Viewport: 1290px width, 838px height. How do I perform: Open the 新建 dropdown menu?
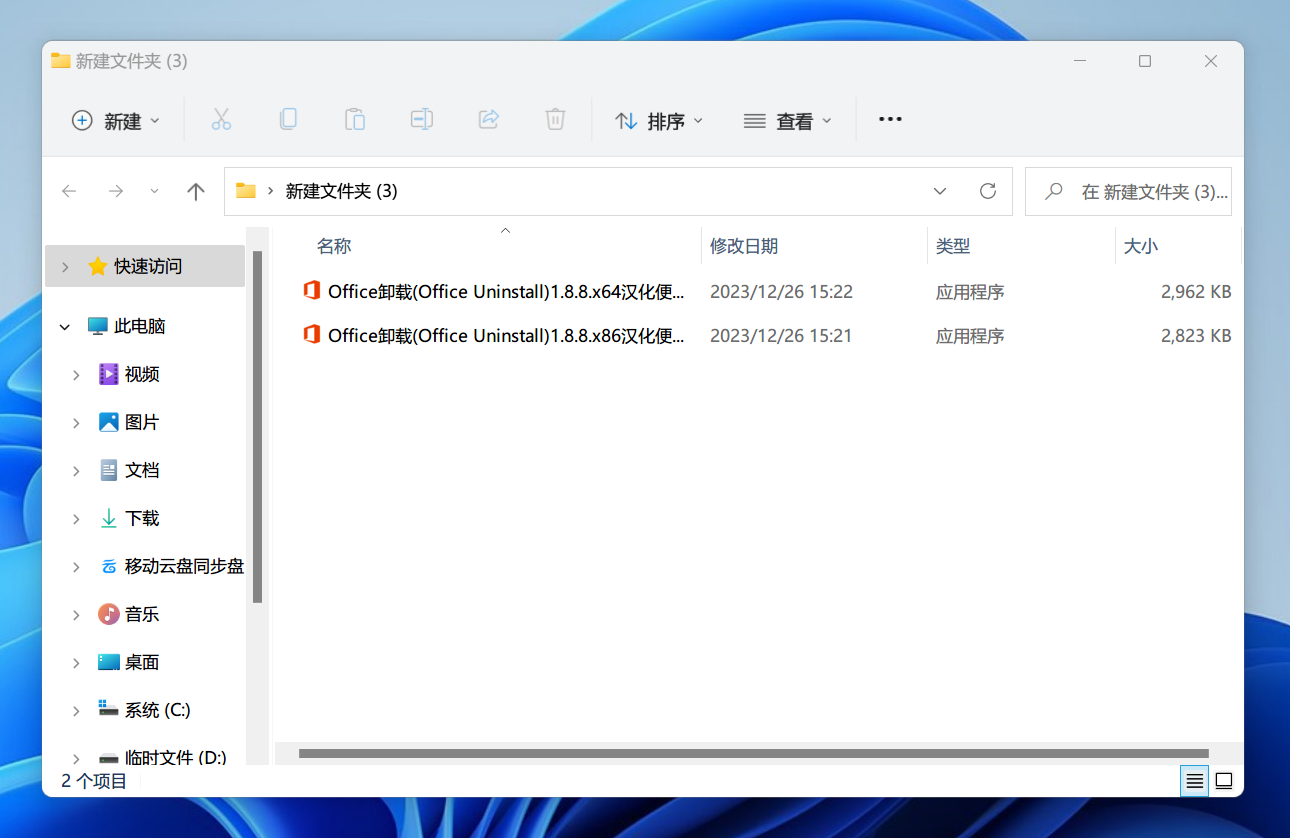(115, 121)
